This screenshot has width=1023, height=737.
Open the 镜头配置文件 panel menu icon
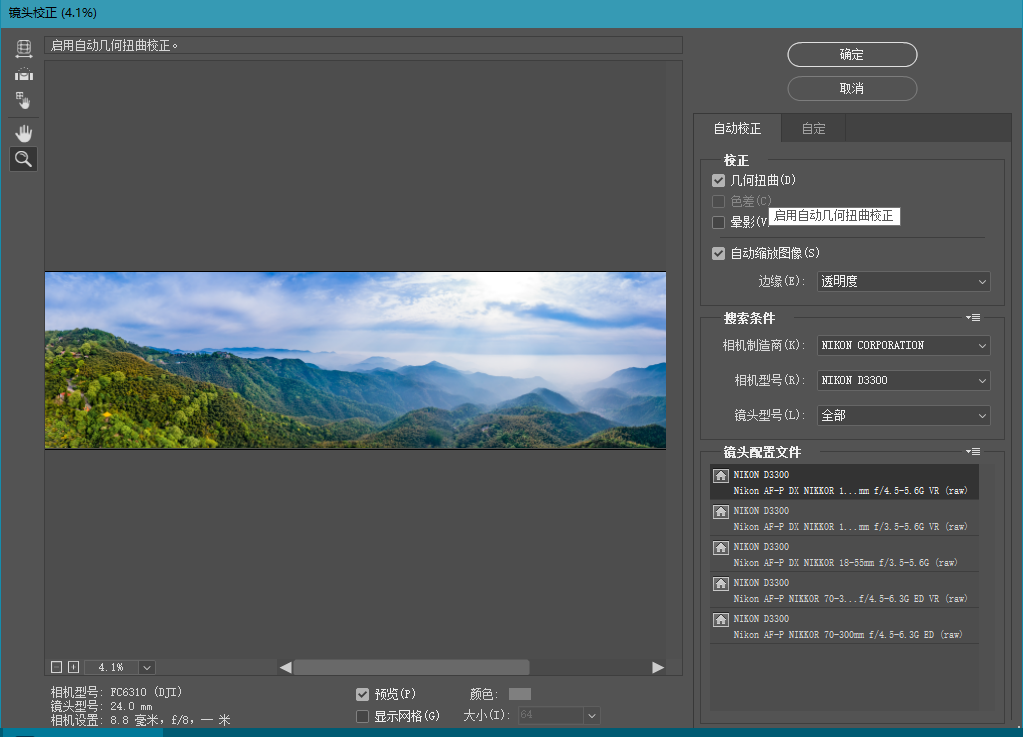(x=973, y=452)
